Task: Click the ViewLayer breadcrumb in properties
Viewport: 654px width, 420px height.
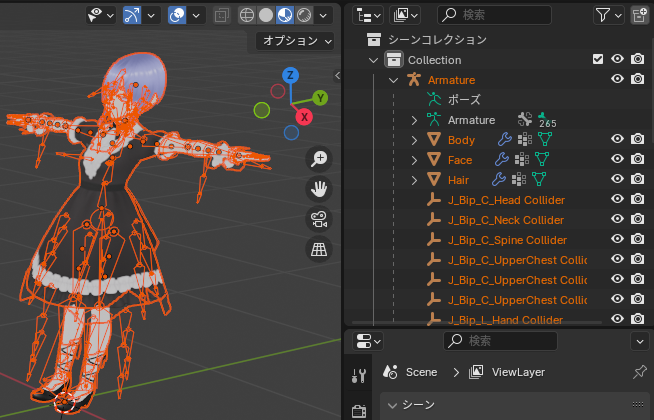Action: point(518,372)
